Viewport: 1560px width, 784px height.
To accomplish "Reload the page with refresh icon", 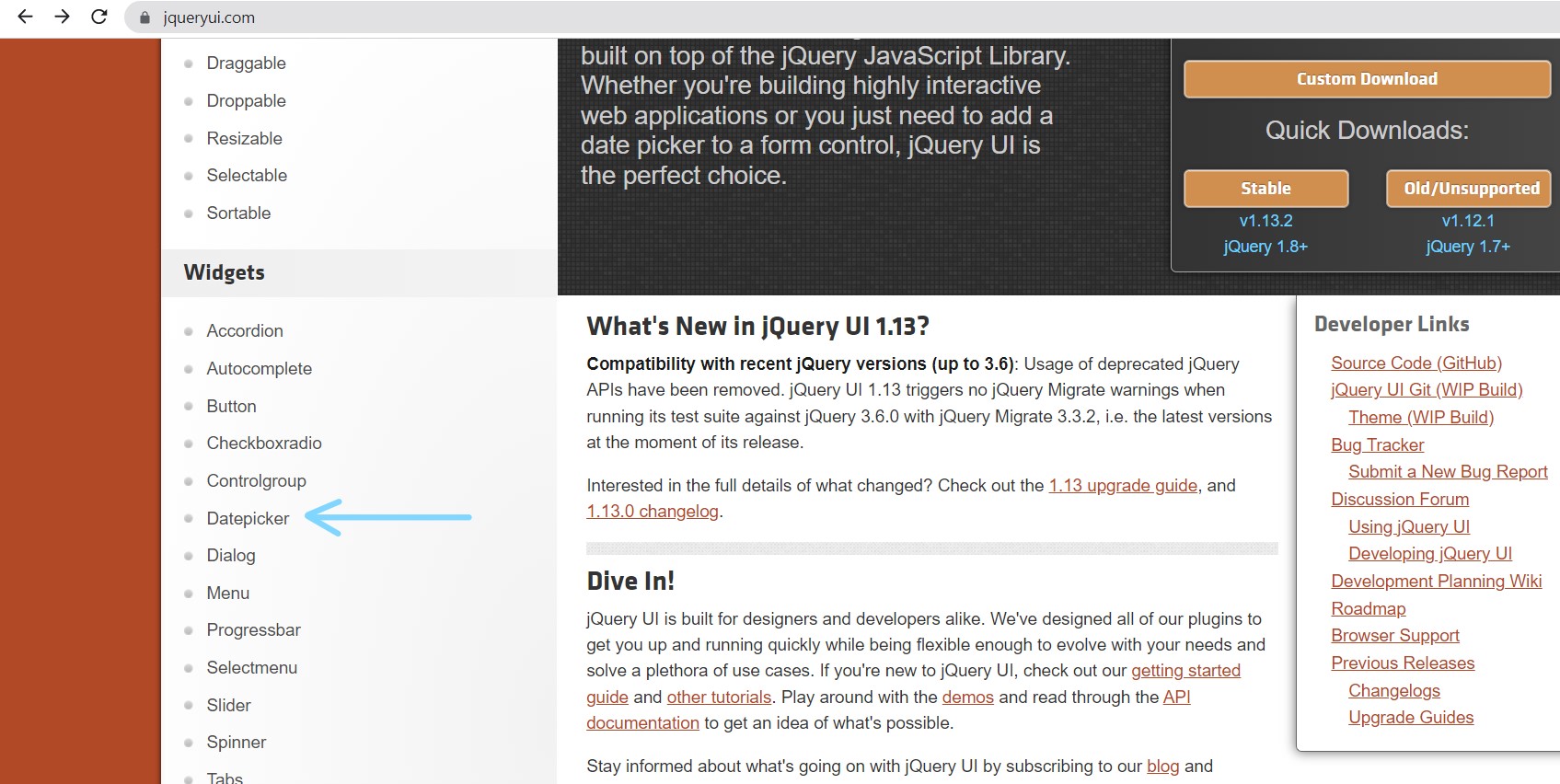I will [99, 17].
